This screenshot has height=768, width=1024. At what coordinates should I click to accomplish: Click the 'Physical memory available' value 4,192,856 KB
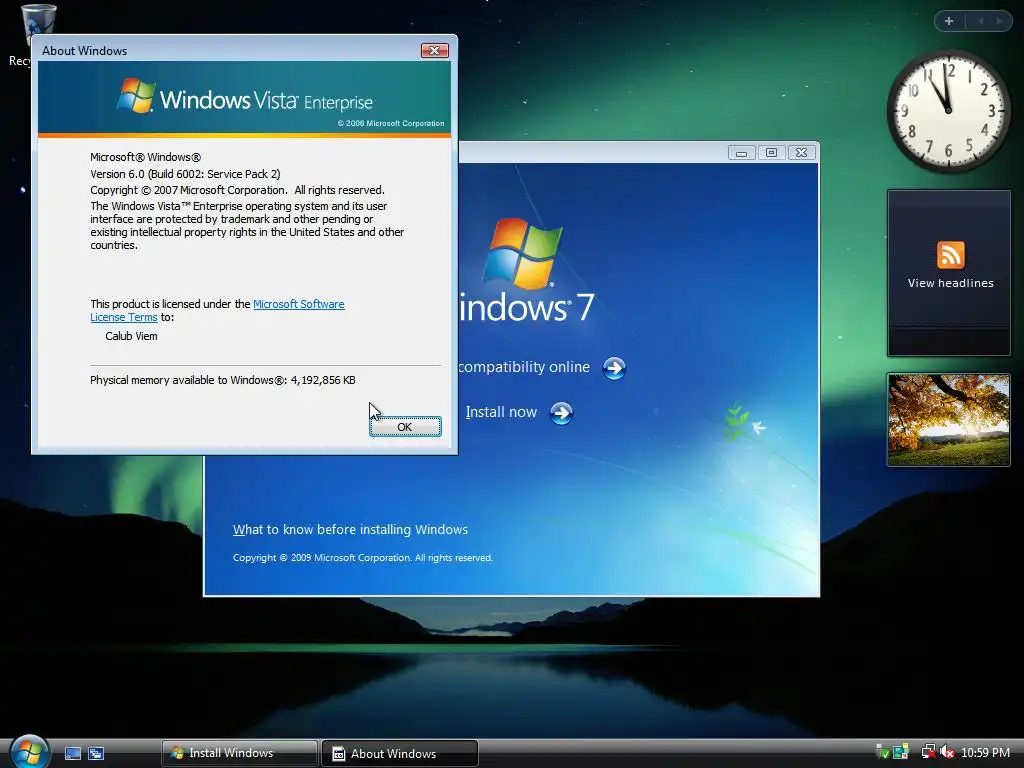click(323, 380)
